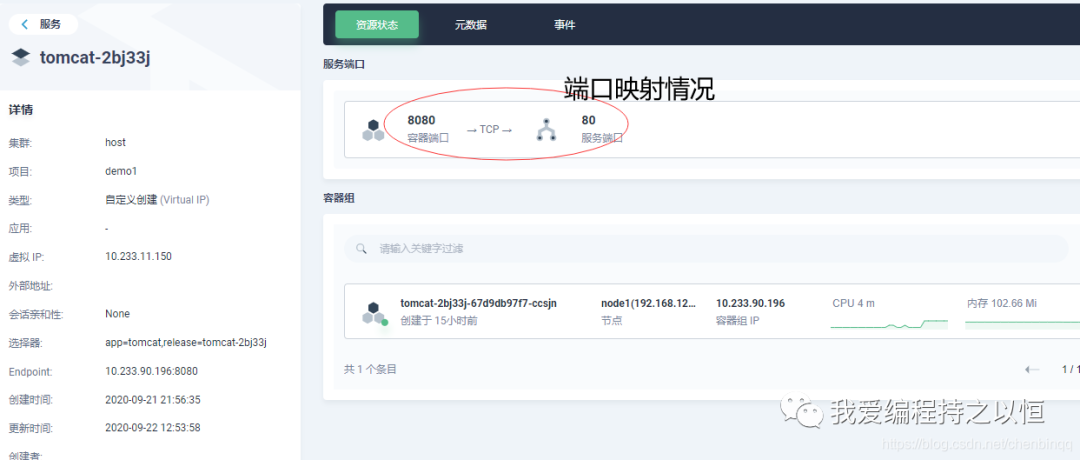Select the selector app=tomcat,release=tomcat-2bj33j
Image resolution: width=1080 pixels, height=460 pixels.
click(x=186, y=342)
